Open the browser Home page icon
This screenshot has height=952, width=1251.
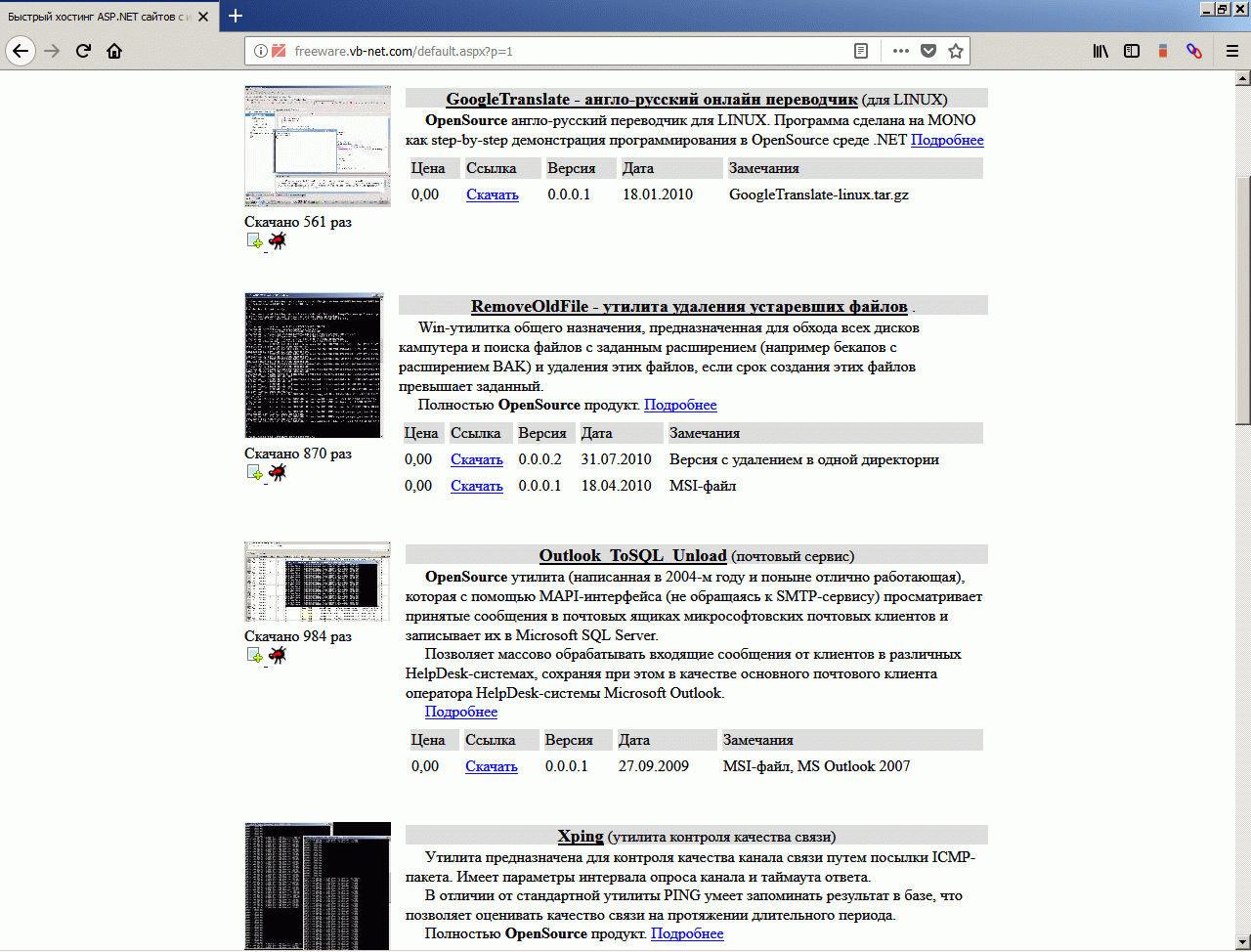point(114,52)
